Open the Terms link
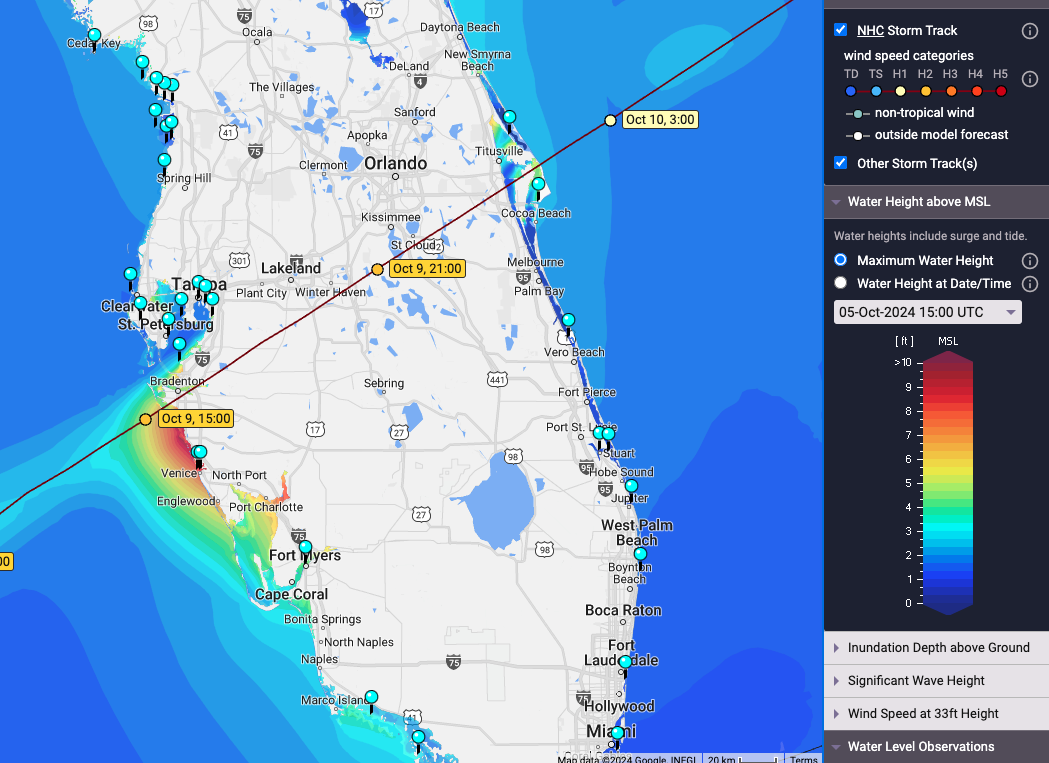 [804, 758]
